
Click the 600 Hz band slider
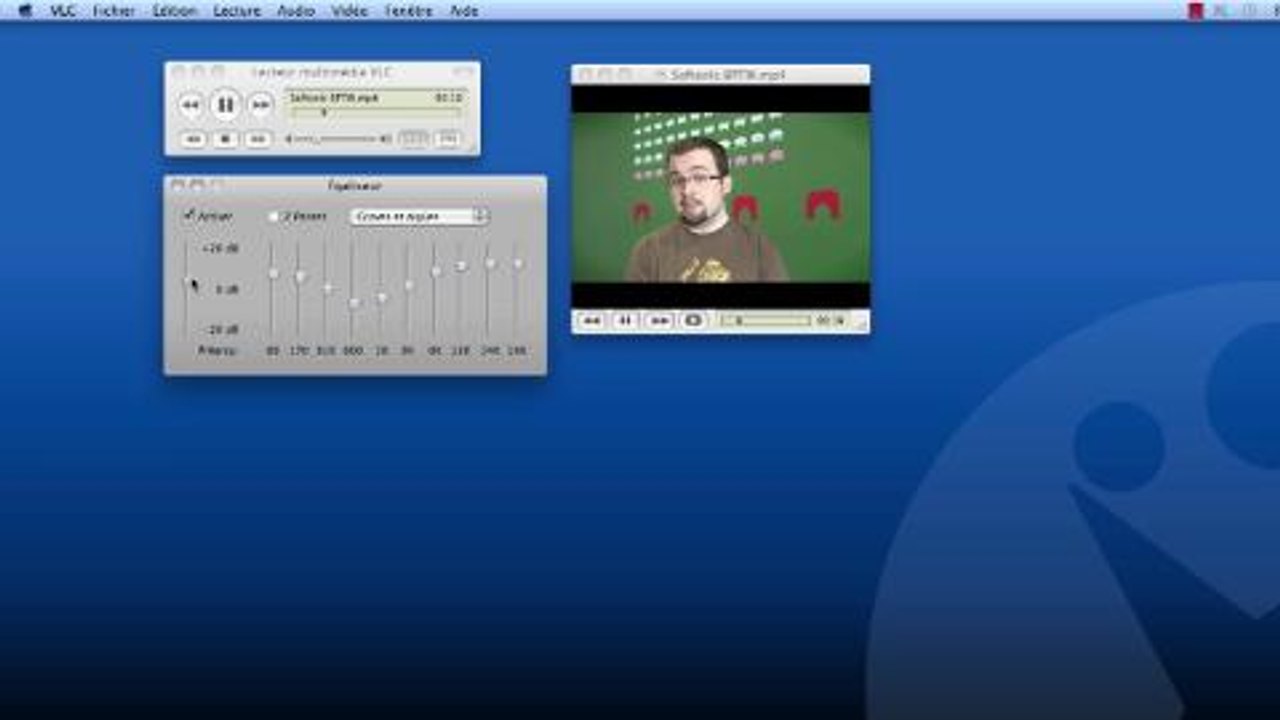[x=354, y=290]
